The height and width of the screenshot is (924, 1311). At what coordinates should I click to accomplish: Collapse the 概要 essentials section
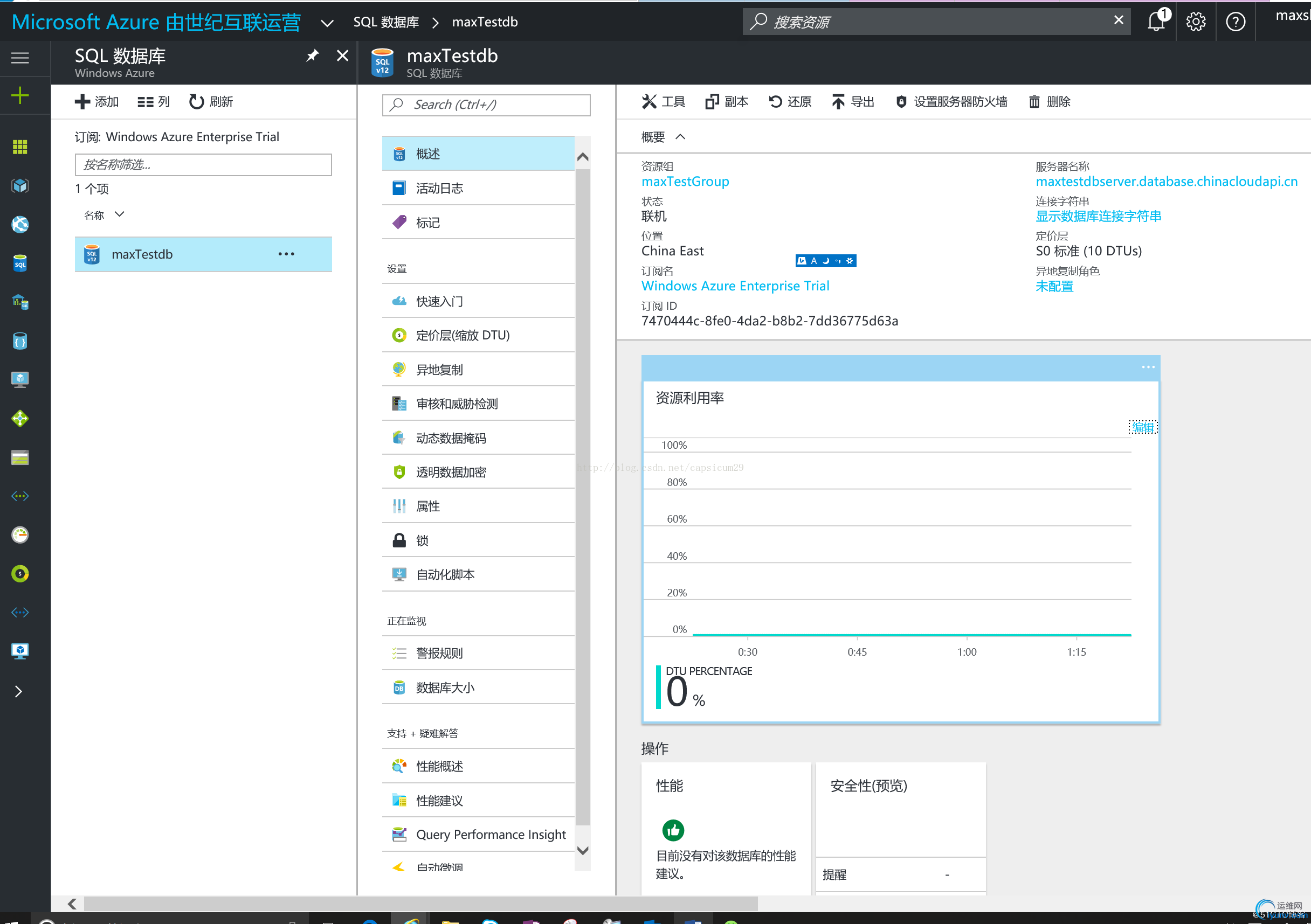[x=680, y=137]
